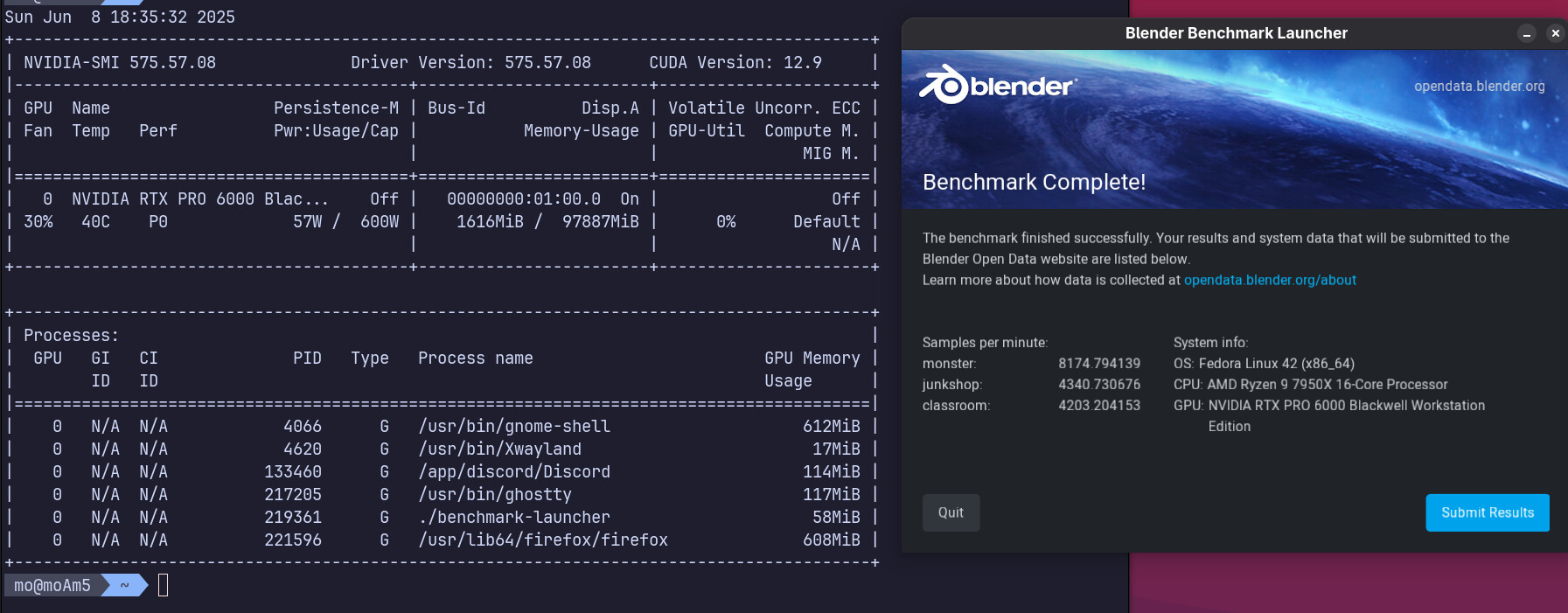1568x613 pixels.
Task: Click NVIDIA-SMI 575.57.08 in the terminal
Action: 120,62
